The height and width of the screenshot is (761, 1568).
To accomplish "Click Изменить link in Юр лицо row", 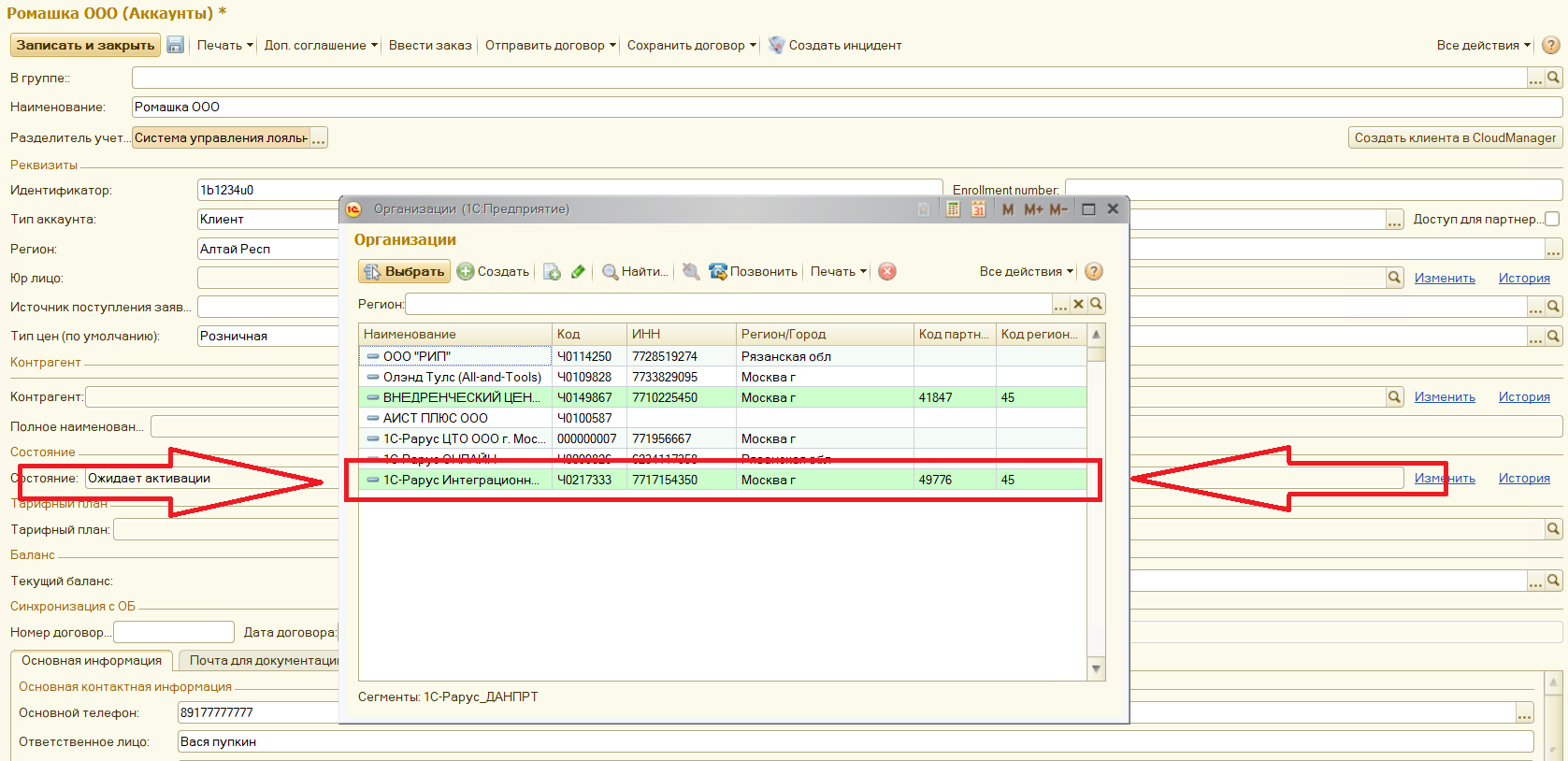I will pyautogui.click(x=1445, y=278).
